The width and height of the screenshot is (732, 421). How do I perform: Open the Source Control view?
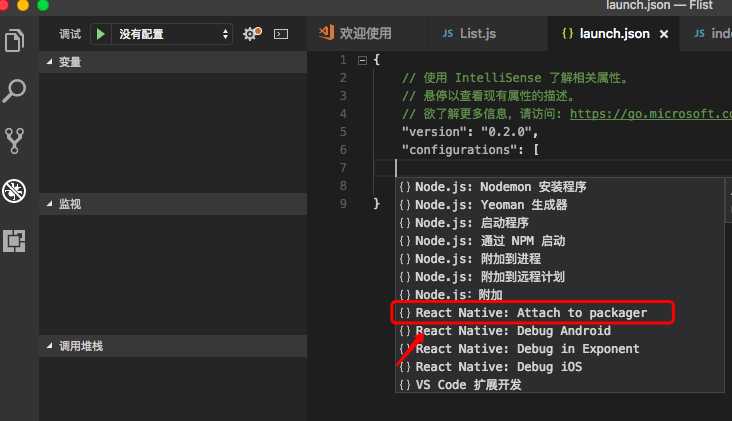click(14, 140)
